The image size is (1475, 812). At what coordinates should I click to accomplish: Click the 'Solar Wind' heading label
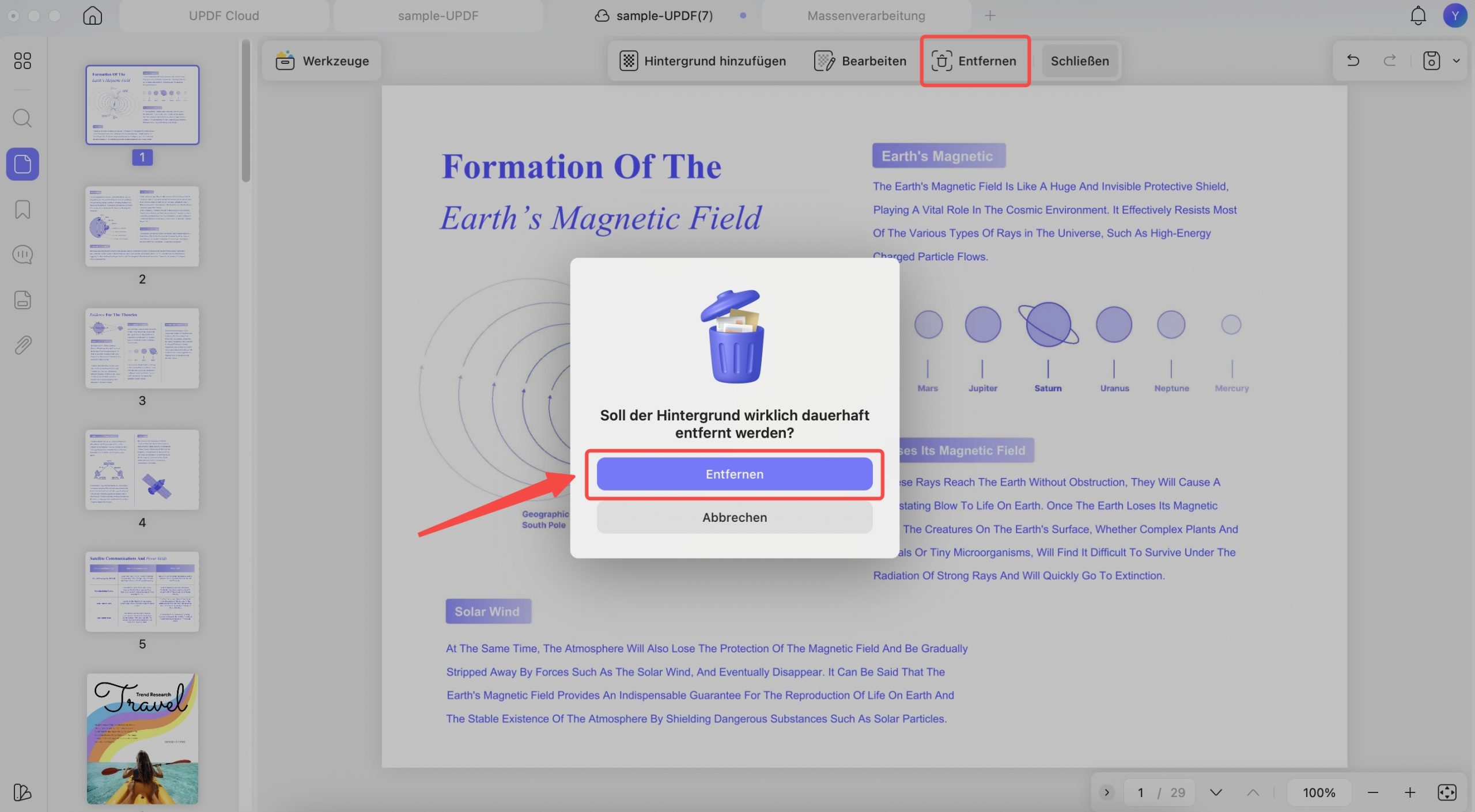click(x=488, y=611)
